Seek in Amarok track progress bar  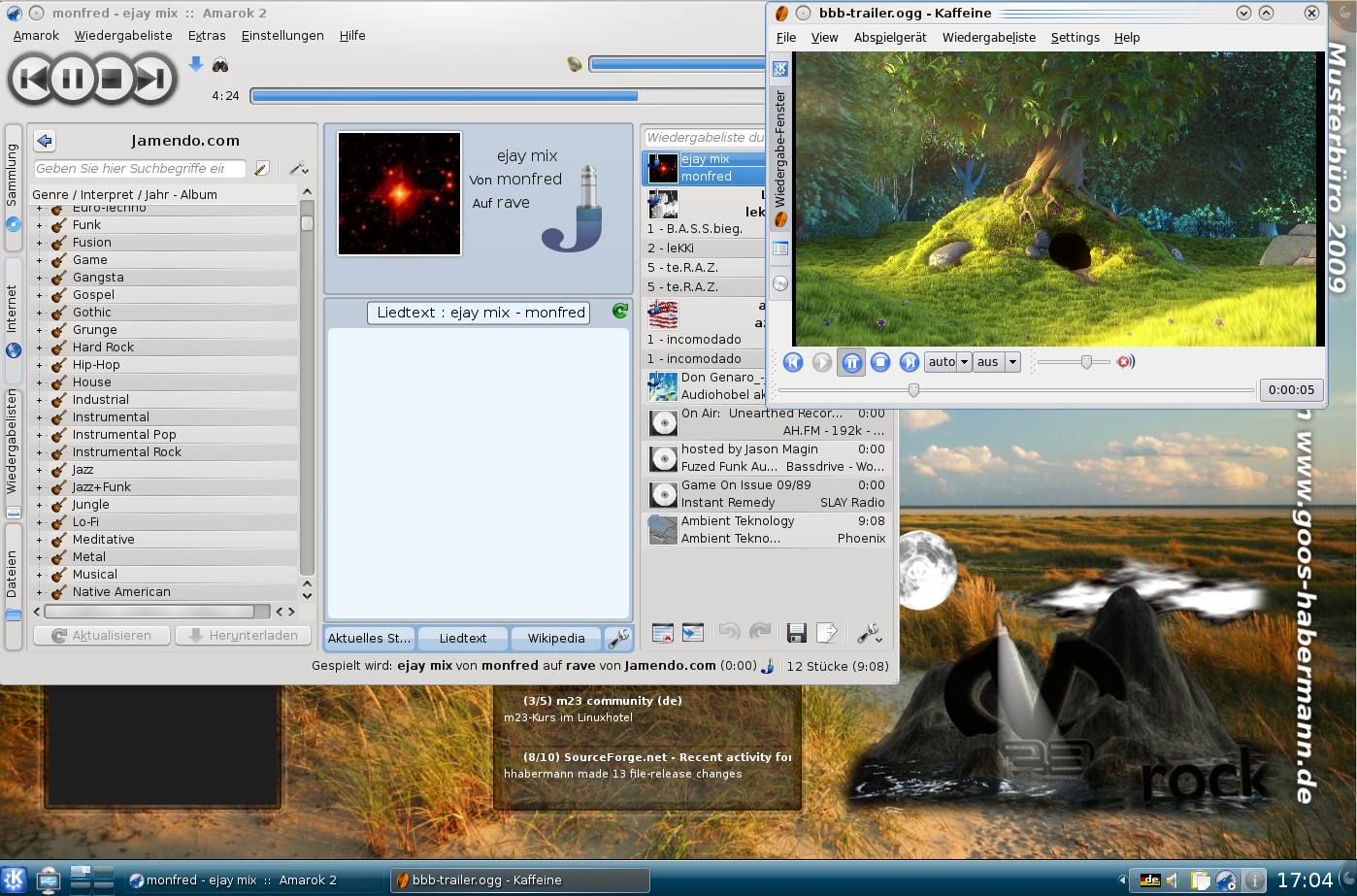508,96
